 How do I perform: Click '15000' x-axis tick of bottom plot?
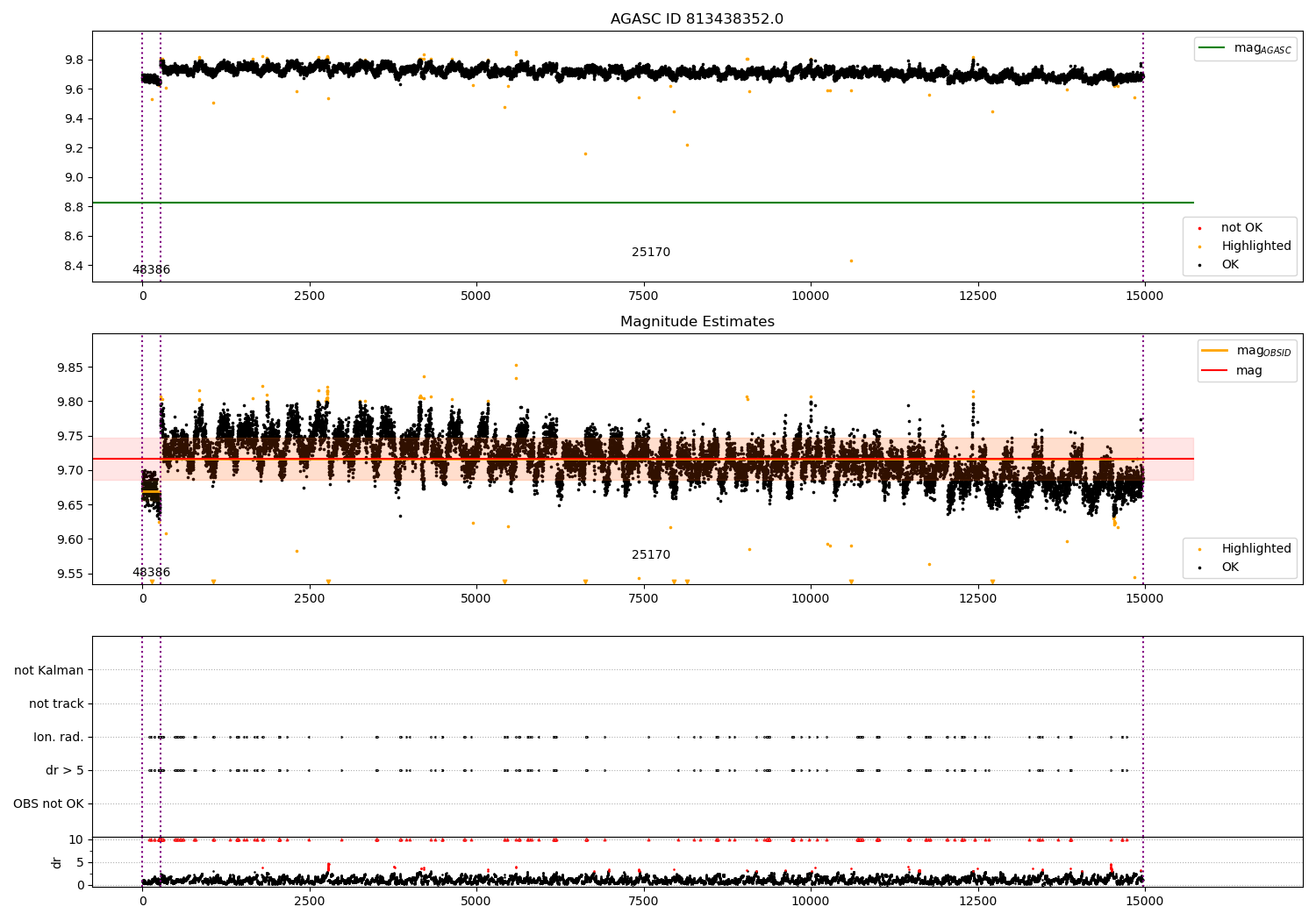tap(1144, 902)
